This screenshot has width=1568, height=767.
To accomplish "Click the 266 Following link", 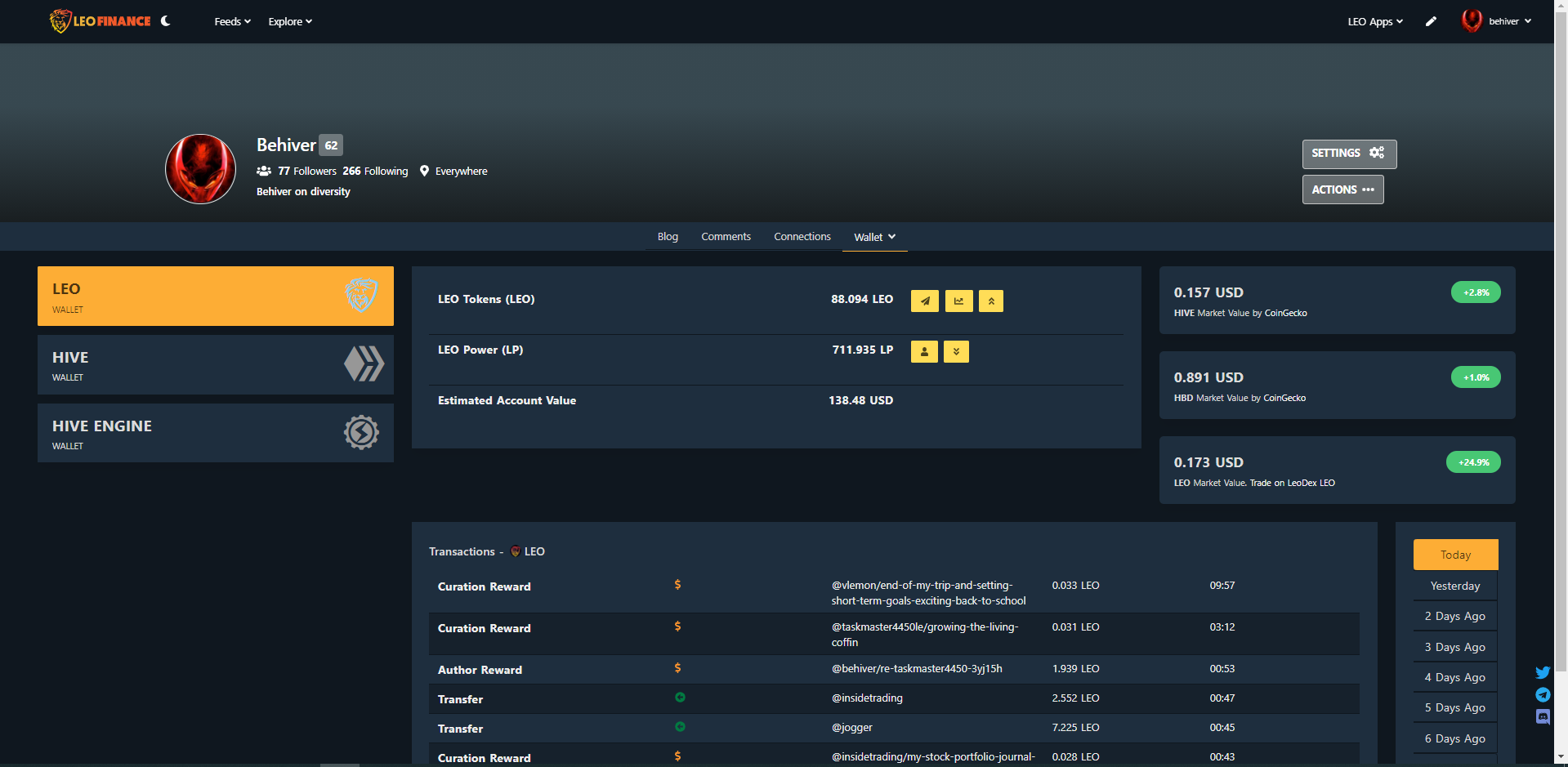I will [375, 172].
